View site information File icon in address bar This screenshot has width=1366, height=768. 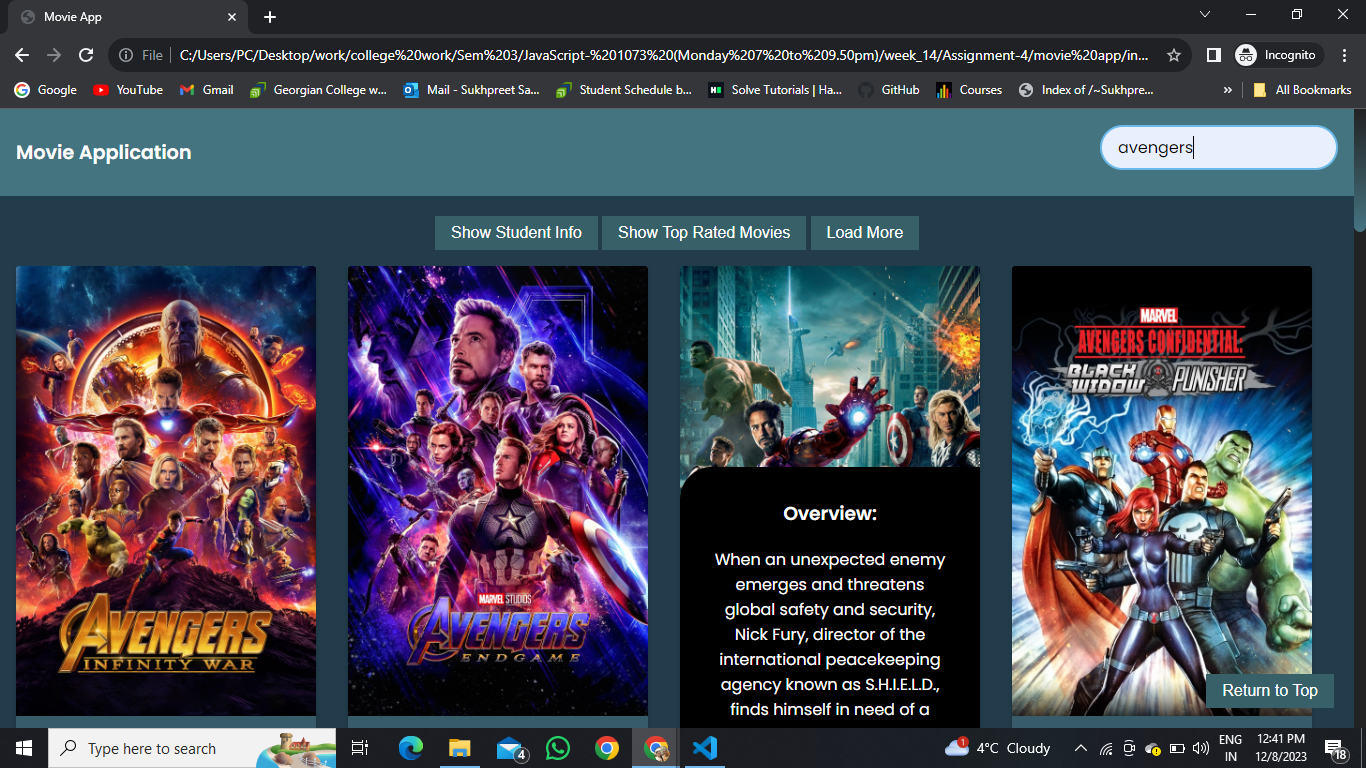pyautogui.click(x=141, y=55)
